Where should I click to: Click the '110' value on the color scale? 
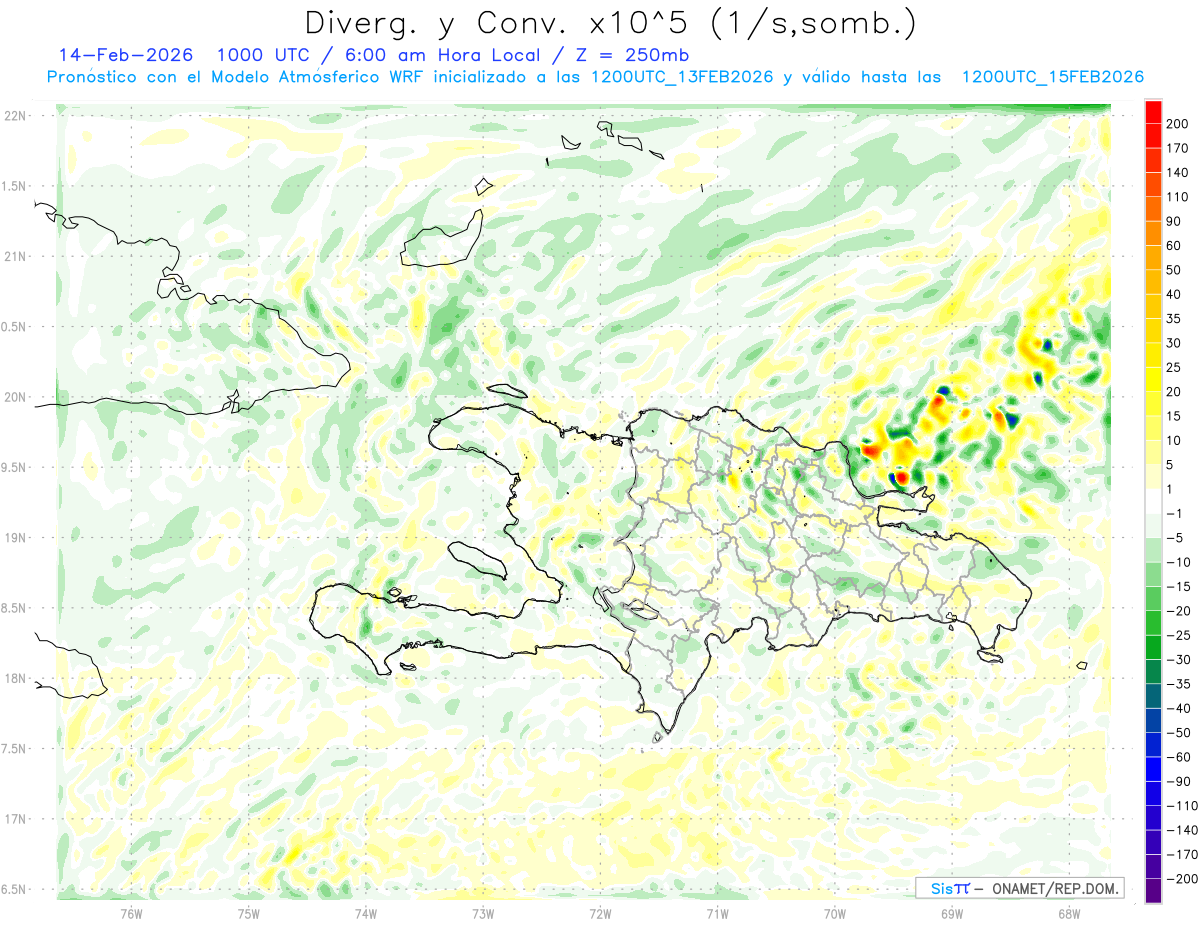[1179, 197]
